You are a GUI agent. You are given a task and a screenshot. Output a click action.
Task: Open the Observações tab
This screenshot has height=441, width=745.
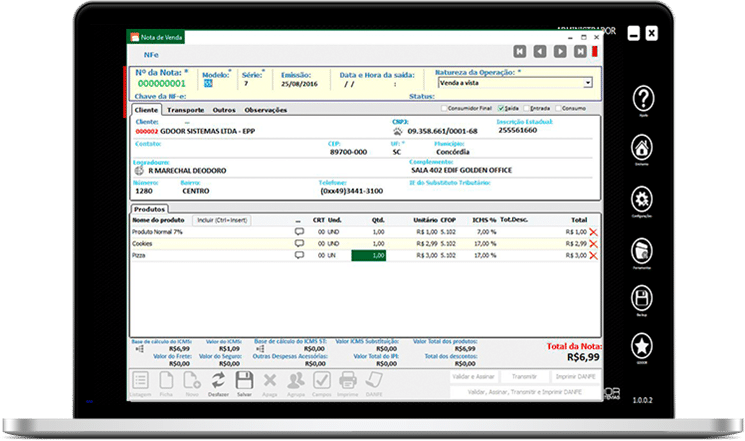266,109
